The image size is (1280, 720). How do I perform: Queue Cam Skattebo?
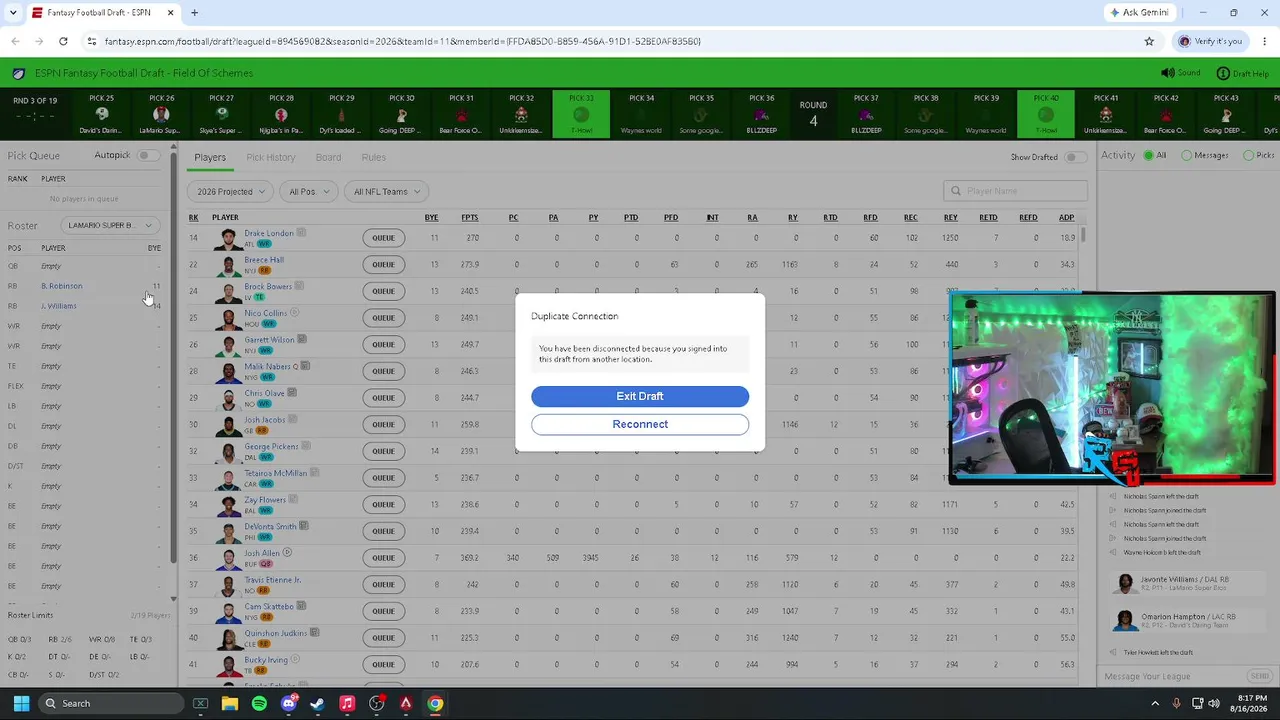[383, 611]
